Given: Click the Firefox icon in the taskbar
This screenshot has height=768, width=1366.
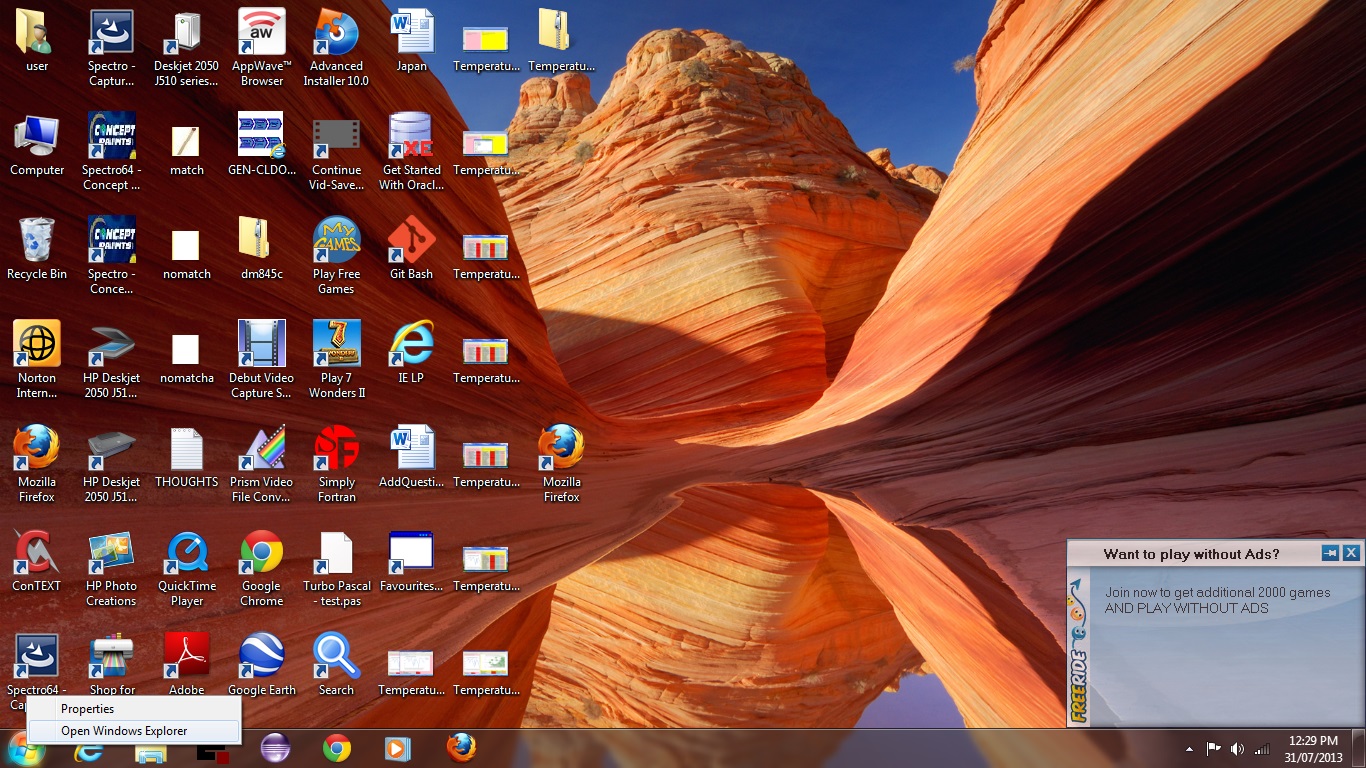Looking at the screenshot, I should (x=461, y=748).
